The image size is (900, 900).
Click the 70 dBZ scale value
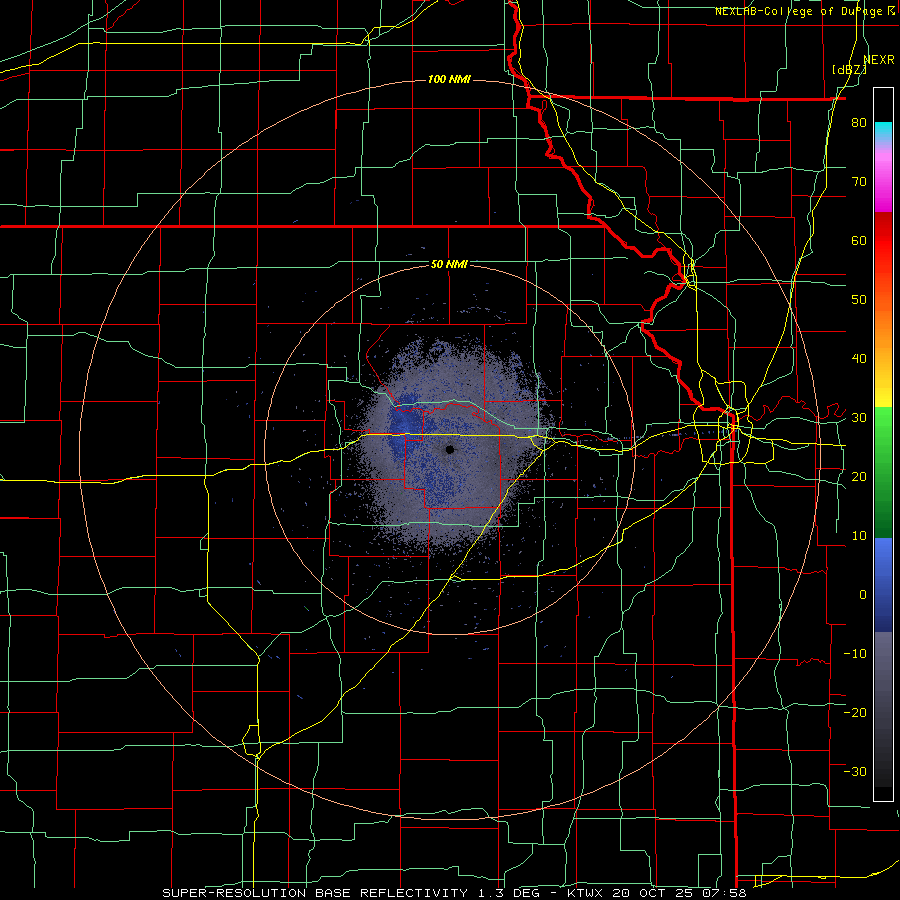(859, 181)
